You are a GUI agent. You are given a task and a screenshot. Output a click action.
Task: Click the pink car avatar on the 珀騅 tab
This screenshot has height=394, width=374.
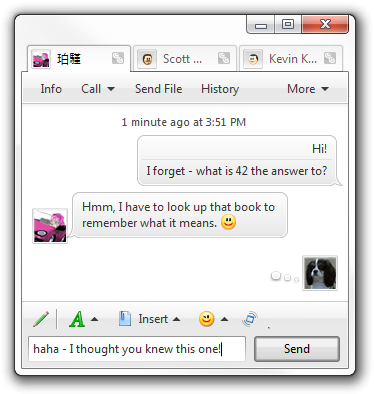[41, 59]
